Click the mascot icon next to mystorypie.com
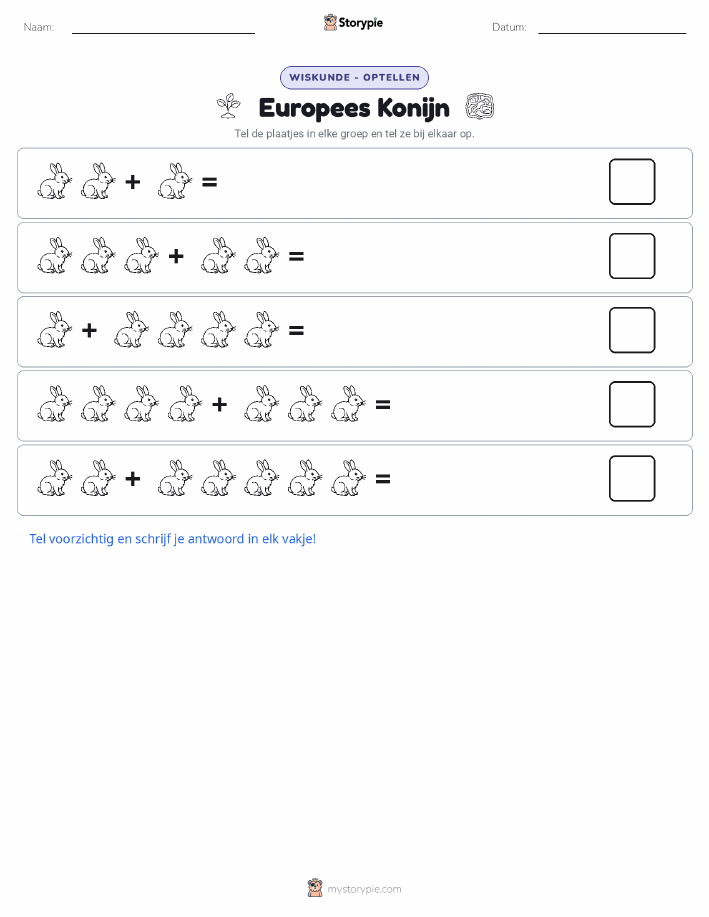This screenshot has width=709, height=917. pyautogui.click(x=315, y=888)
